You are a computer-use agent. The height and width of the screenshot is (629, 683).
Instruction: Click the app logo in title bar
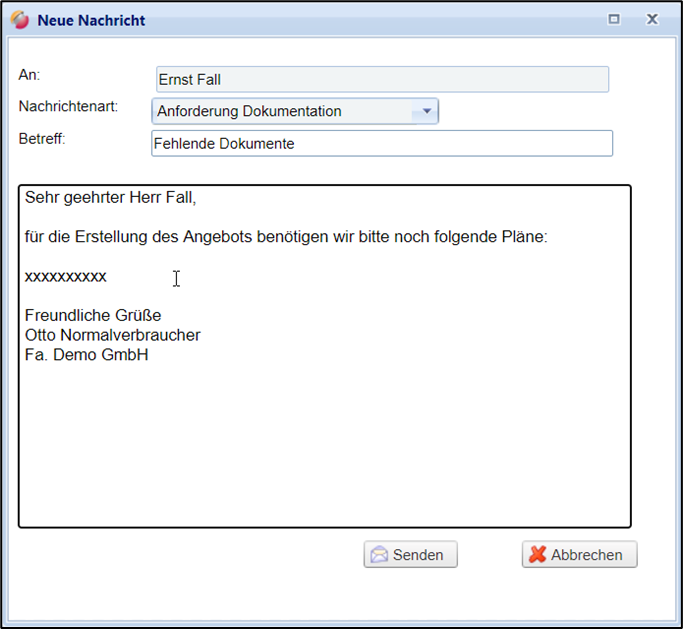click(x=20, y=20)
